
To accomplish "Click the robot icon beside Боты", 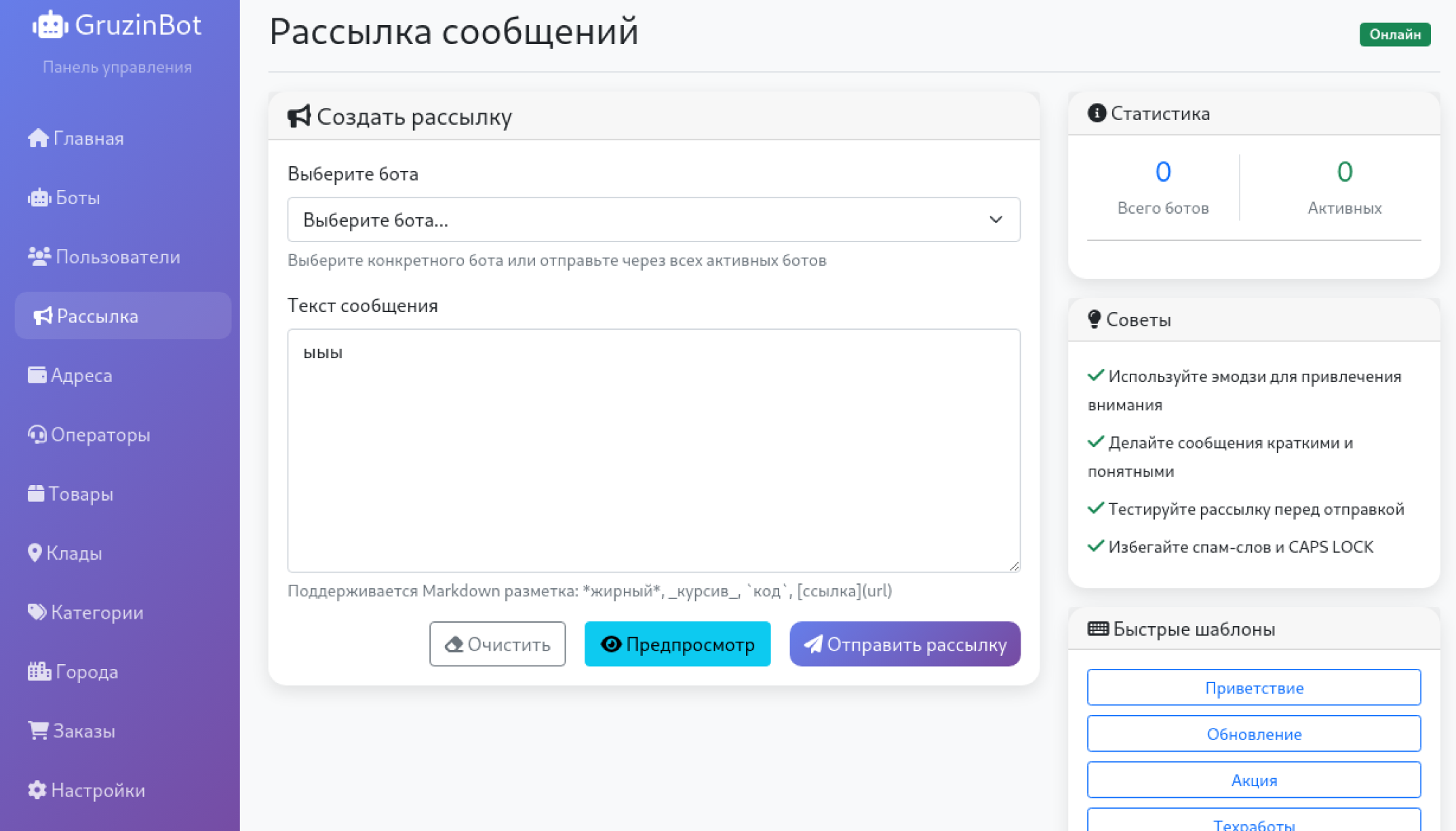I will coord(39,197).
